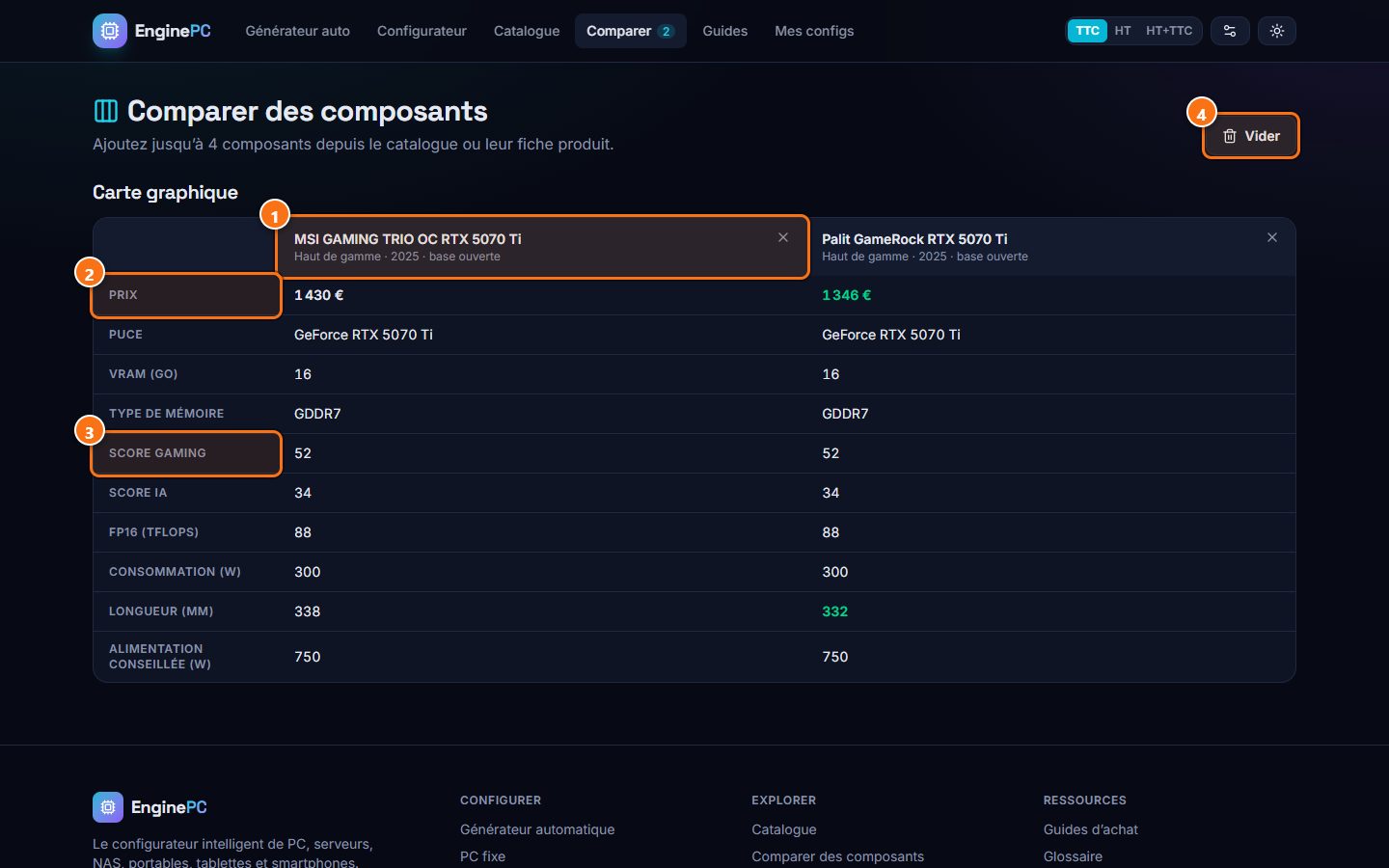Remove MSI GAMING TRIO OC from comparison
Image resolution: width=1389 pixels, height=868 pixels.
pyautogui.click(x=783, y=237)
